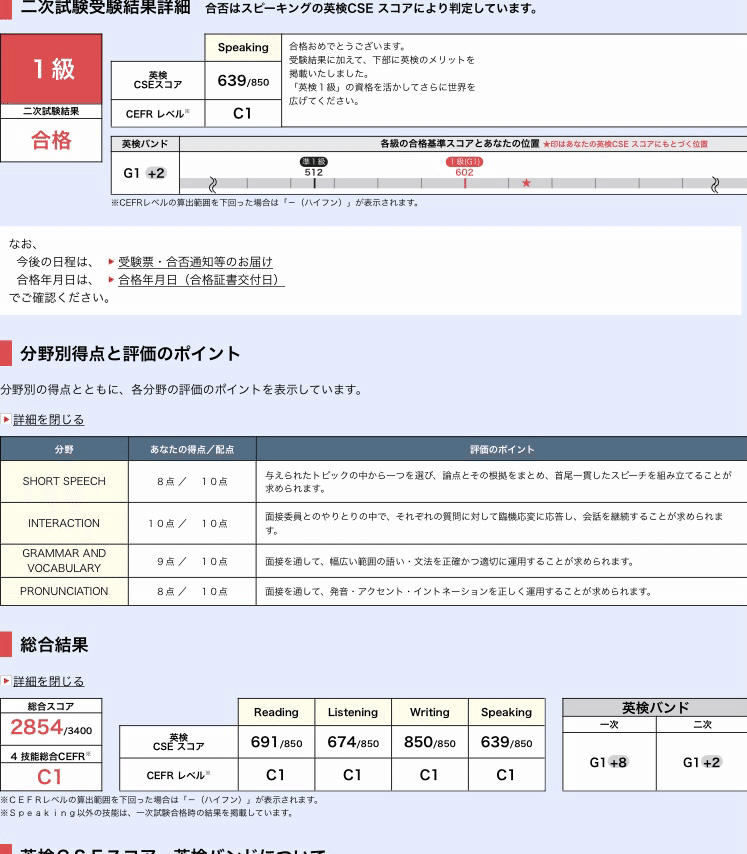Select the 合格おめでとうございます message text
This screenshot has width=747, height=854.
pos(347,46)
